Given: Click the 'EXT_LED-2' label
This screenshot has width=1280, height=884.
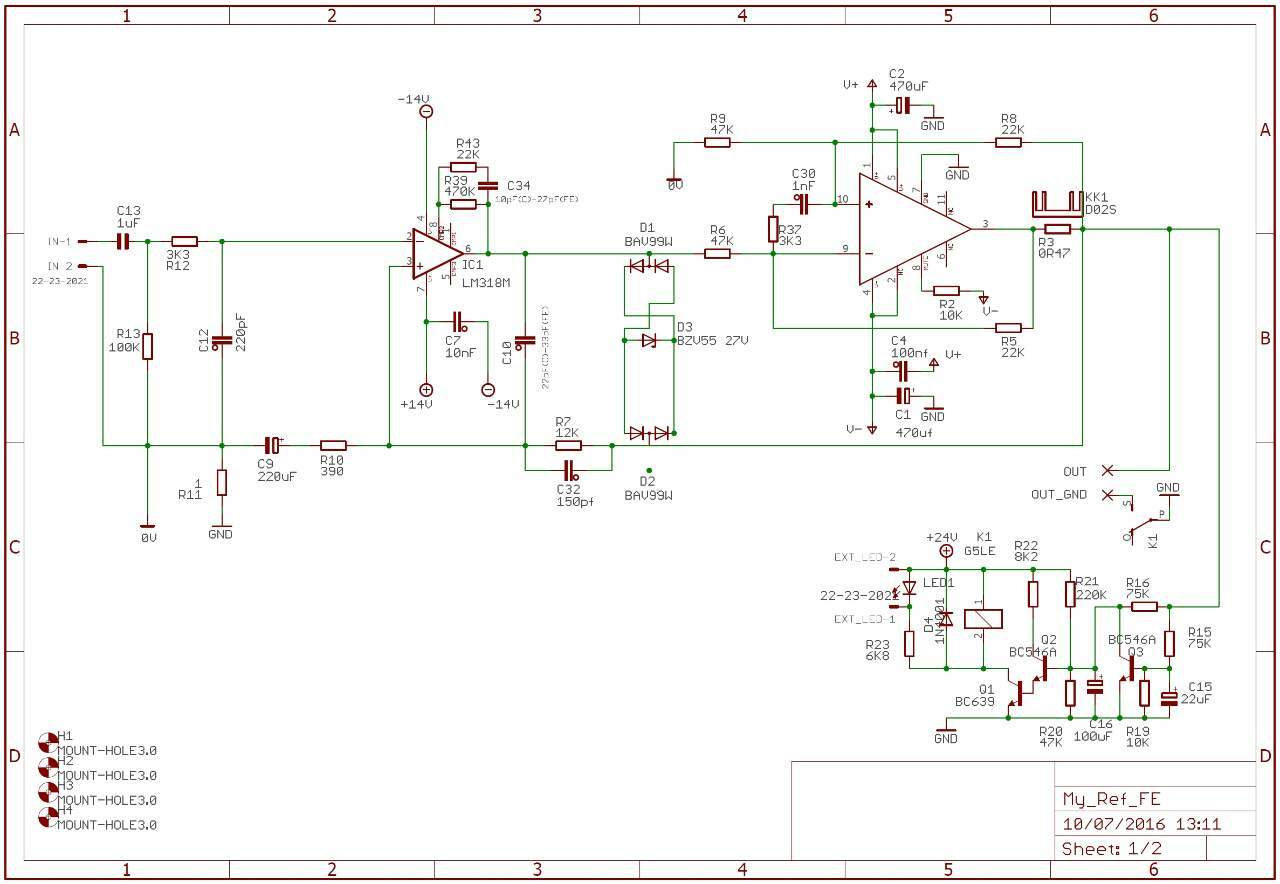Looking at the screenshot, I should click(x=864, y=557).
